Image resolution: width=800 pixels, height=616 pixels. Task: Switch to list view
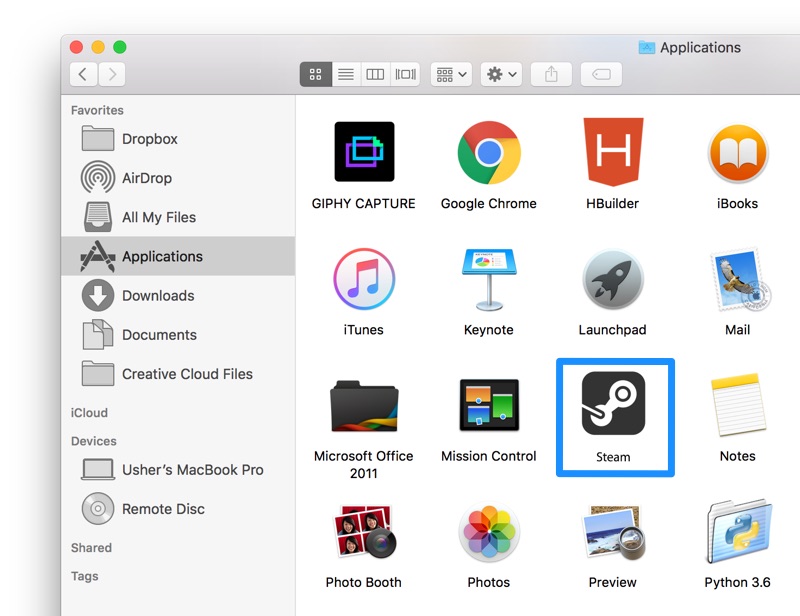[x=346, y=75]
